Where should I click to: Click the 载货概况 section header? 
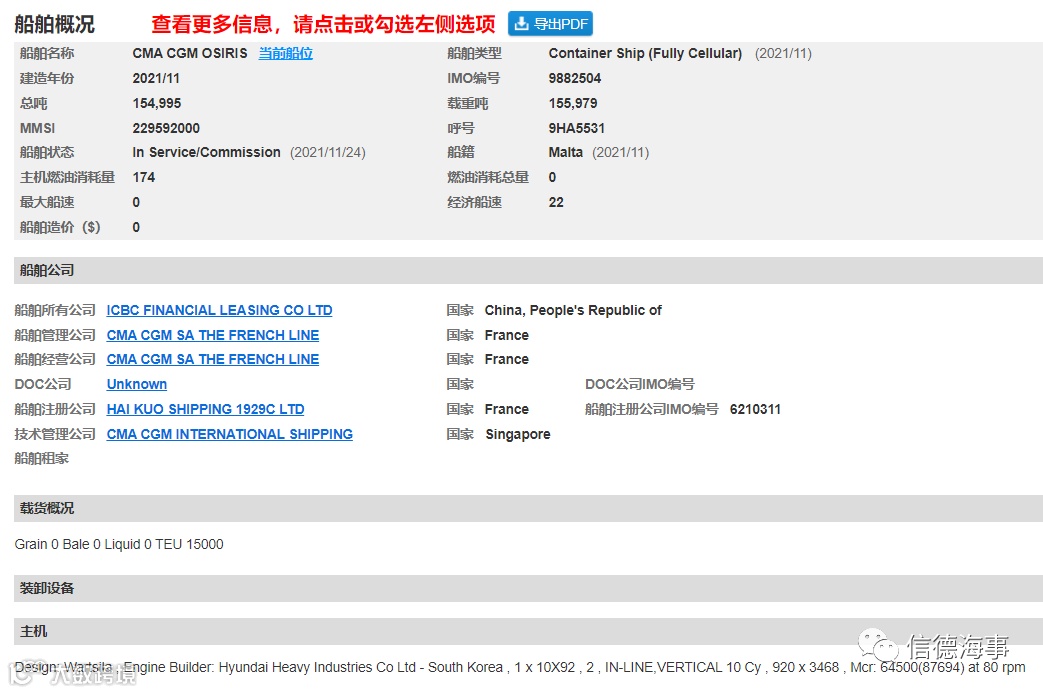click(x=528, y=508)
